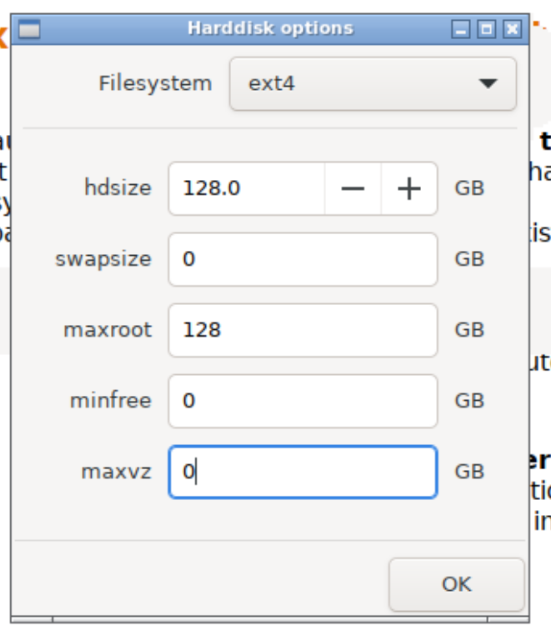Image resolution: width=551 pixels, height=636 pixels.
Task: Minimize the Harddisk options dialog
Action: click(461, 29)
